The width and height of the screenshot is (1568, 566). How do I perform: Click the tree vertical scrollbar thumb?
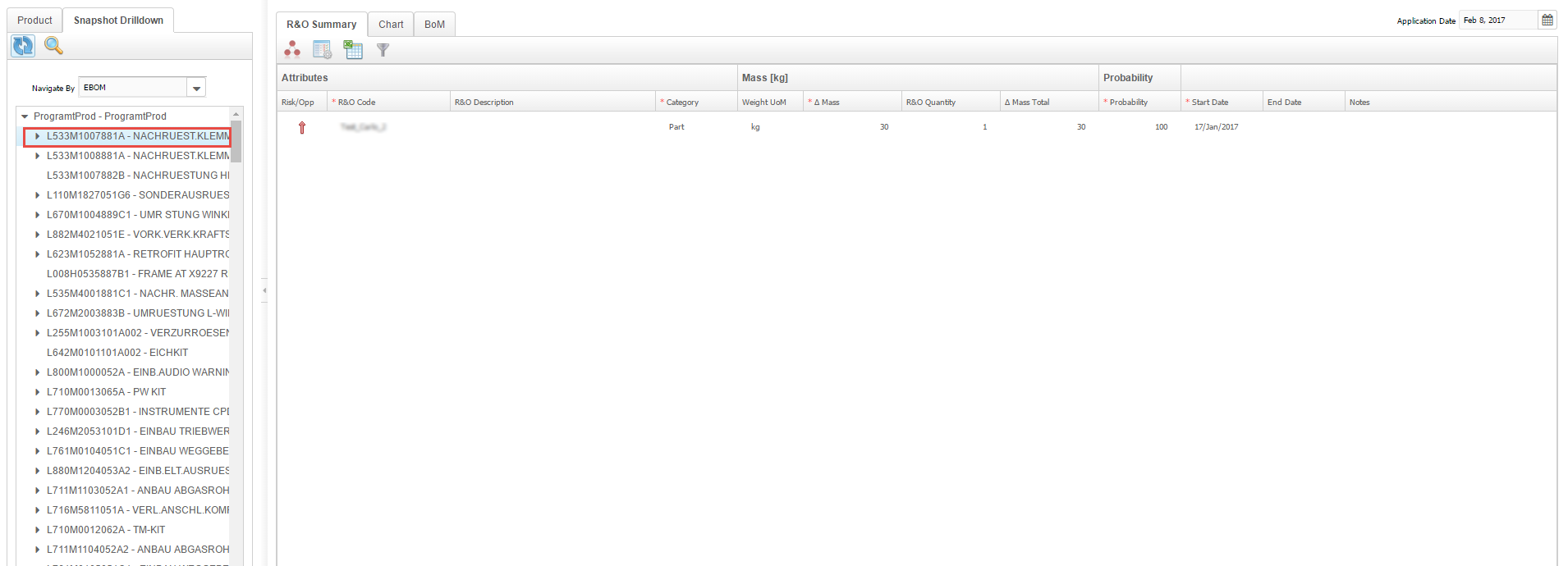coord(236,141)
